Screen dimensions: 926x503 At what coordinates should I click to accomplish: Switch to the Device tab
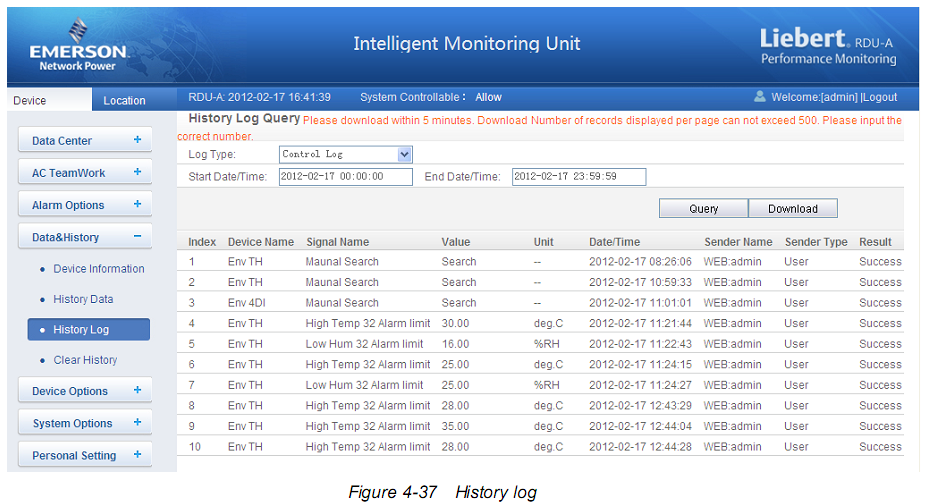point(30,100)
